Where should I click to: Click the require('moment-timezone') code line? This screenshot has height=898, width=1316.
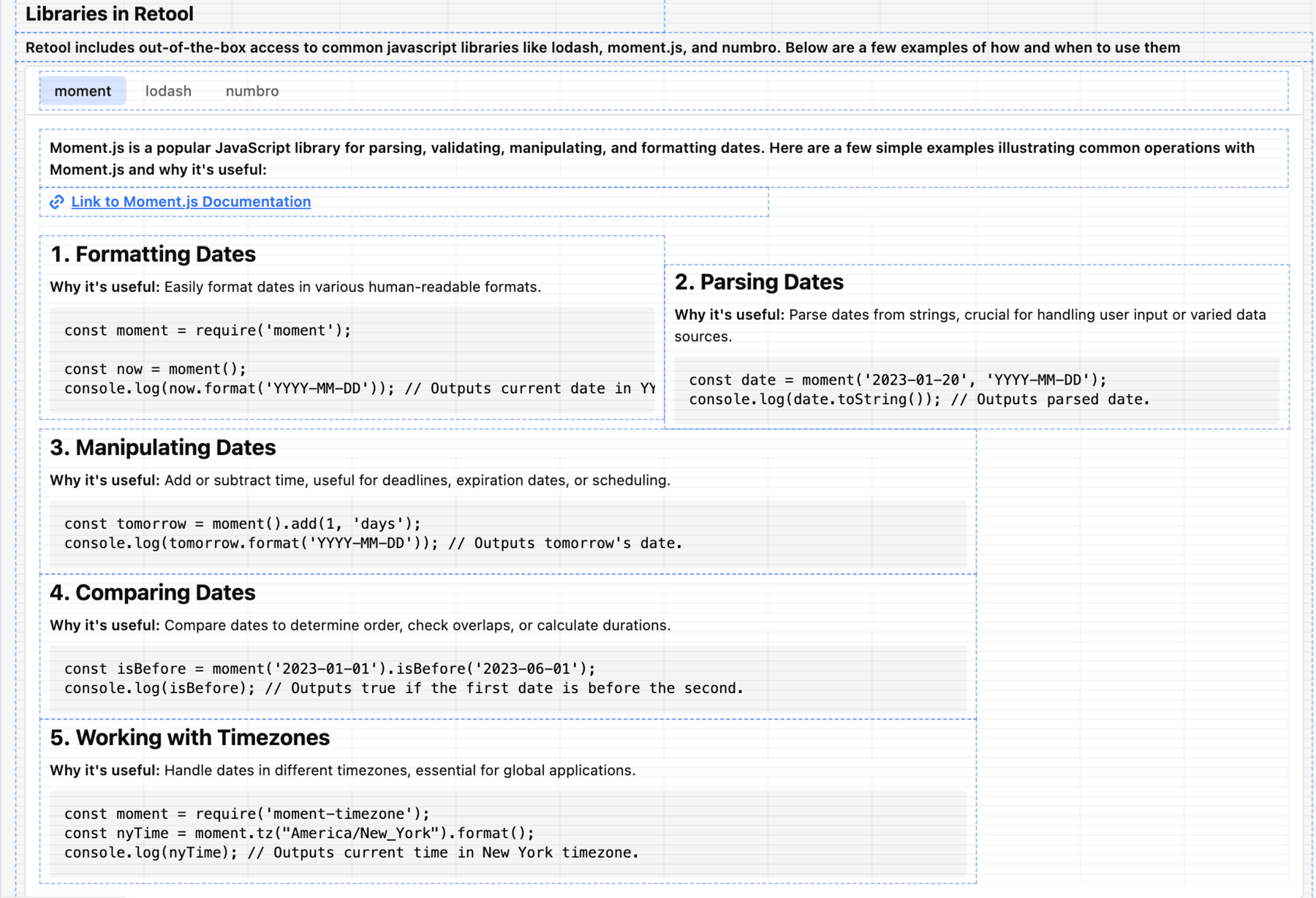(x=247, y=814)
